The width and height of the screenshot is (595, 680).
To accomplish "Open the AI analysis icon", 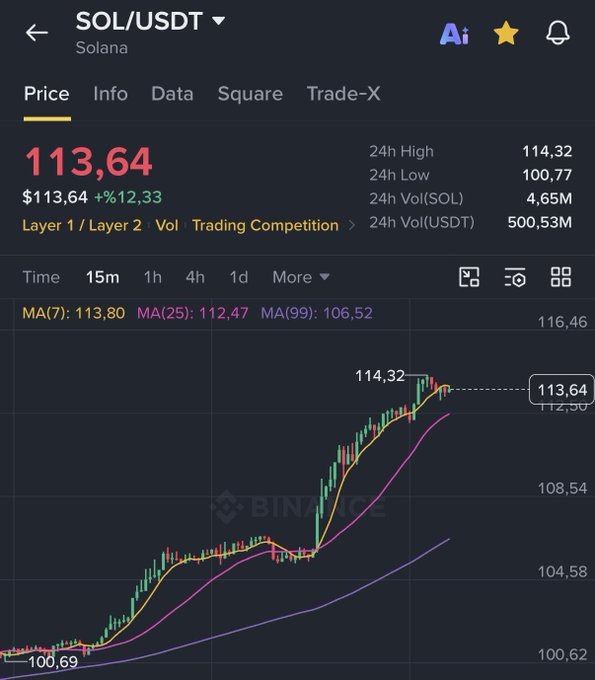I will click(454, 33).
